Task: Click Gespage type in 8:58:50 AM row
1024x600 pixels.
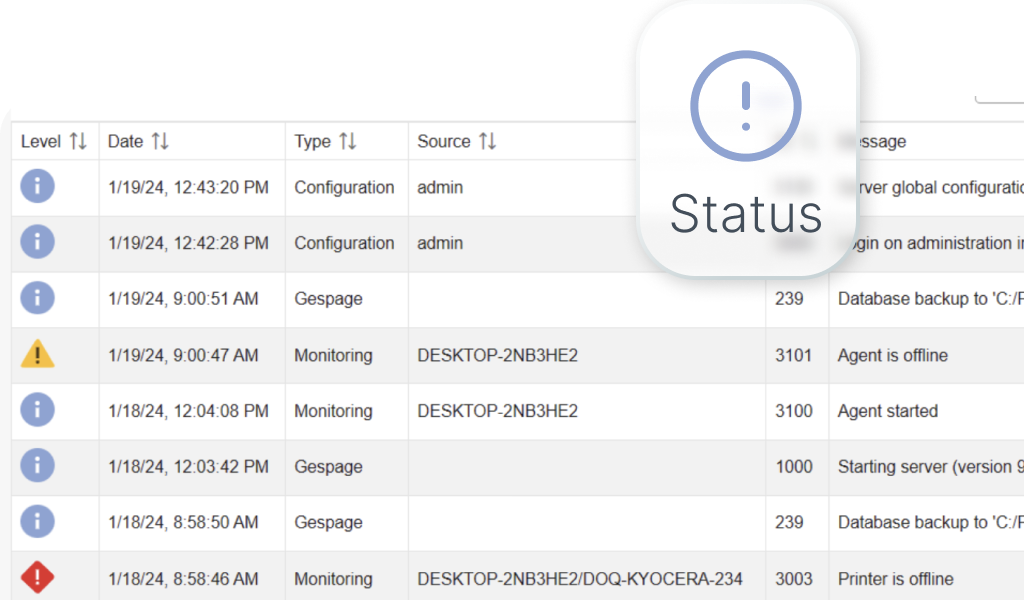Action: point(328,522)
